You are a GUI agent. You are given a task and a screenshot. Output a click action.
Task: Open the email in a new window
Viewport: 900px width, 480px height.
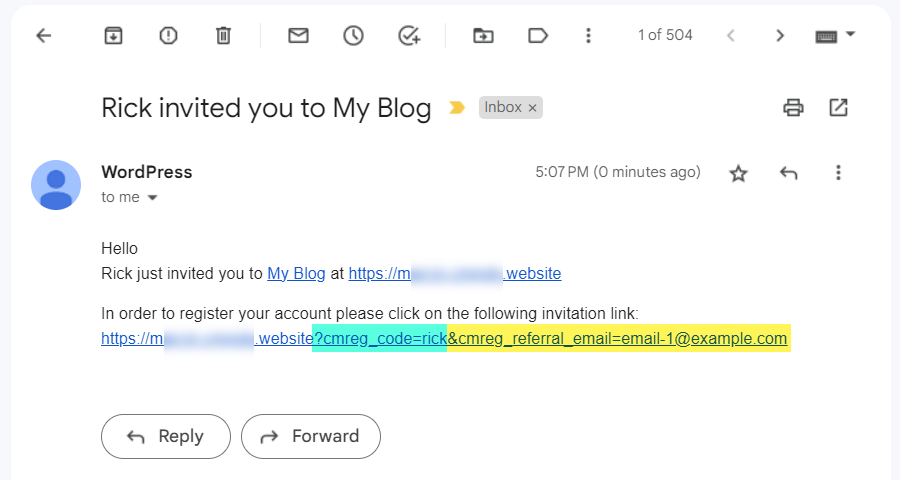838,107
